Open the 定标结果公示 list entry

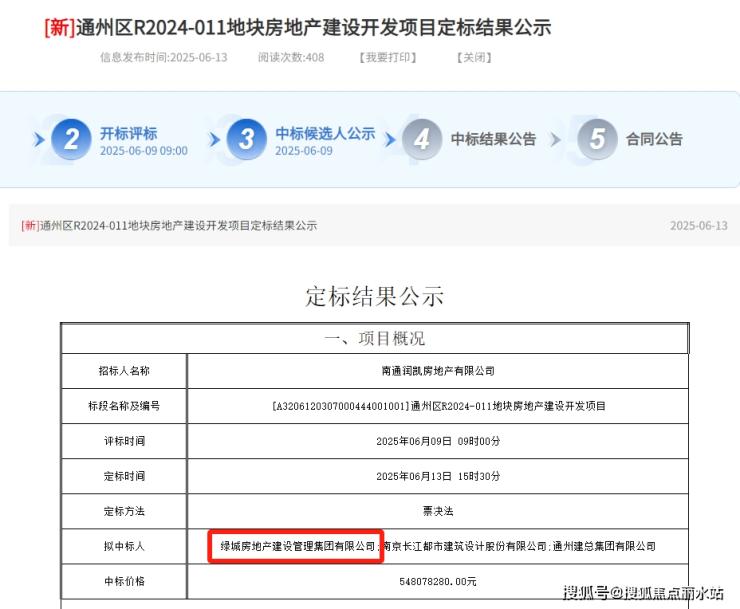click(169, 226)
